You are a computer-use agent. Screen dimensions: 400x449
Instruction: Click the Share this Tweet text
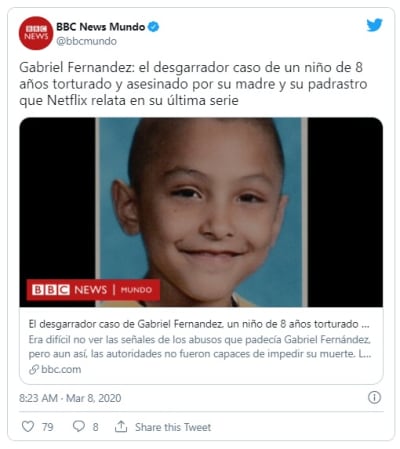click(x=173, y=427)
